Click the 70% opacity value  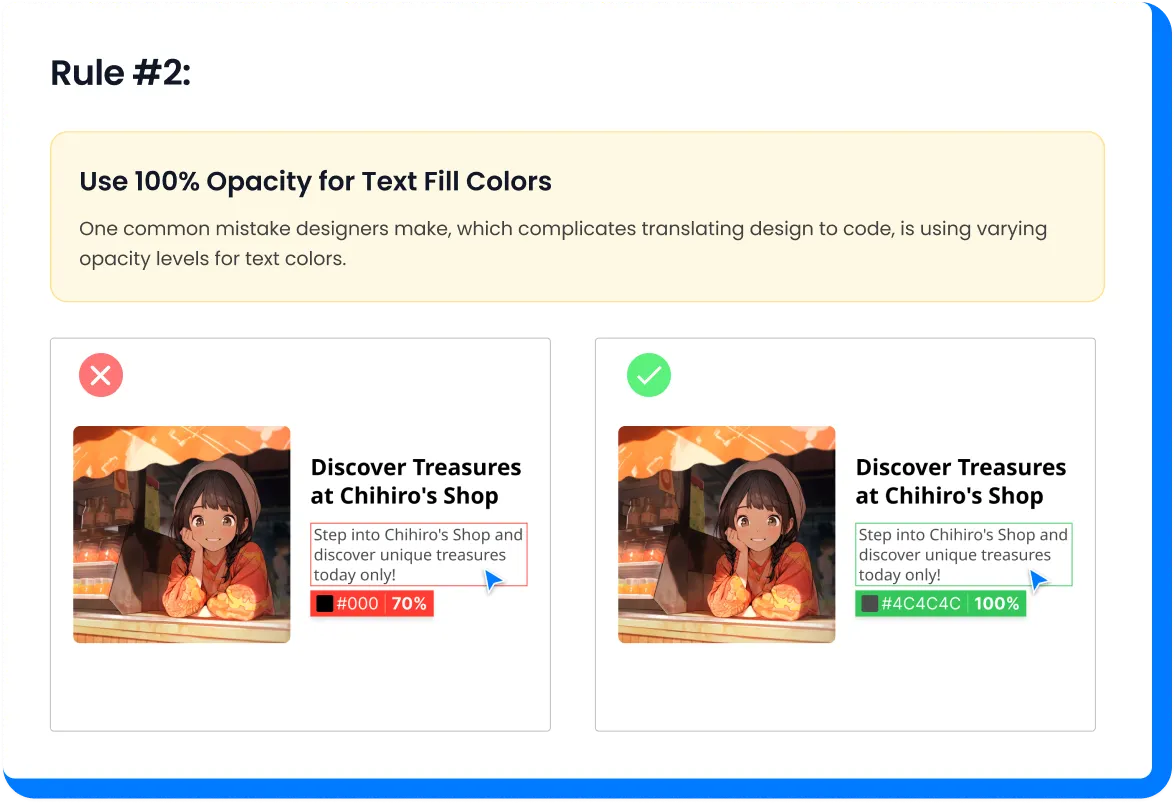409,604
